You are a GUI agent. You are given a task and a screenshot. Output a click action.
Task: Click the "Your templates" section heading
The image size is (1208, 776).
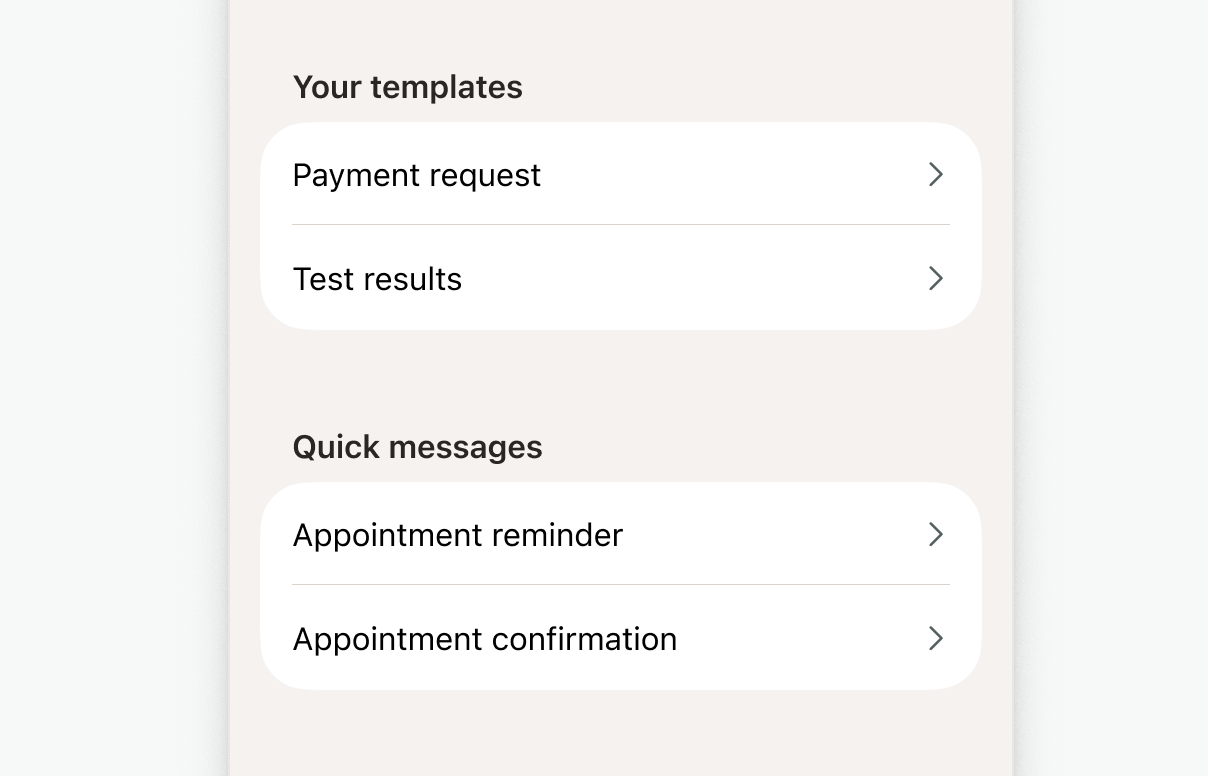[x=407, y=87]
